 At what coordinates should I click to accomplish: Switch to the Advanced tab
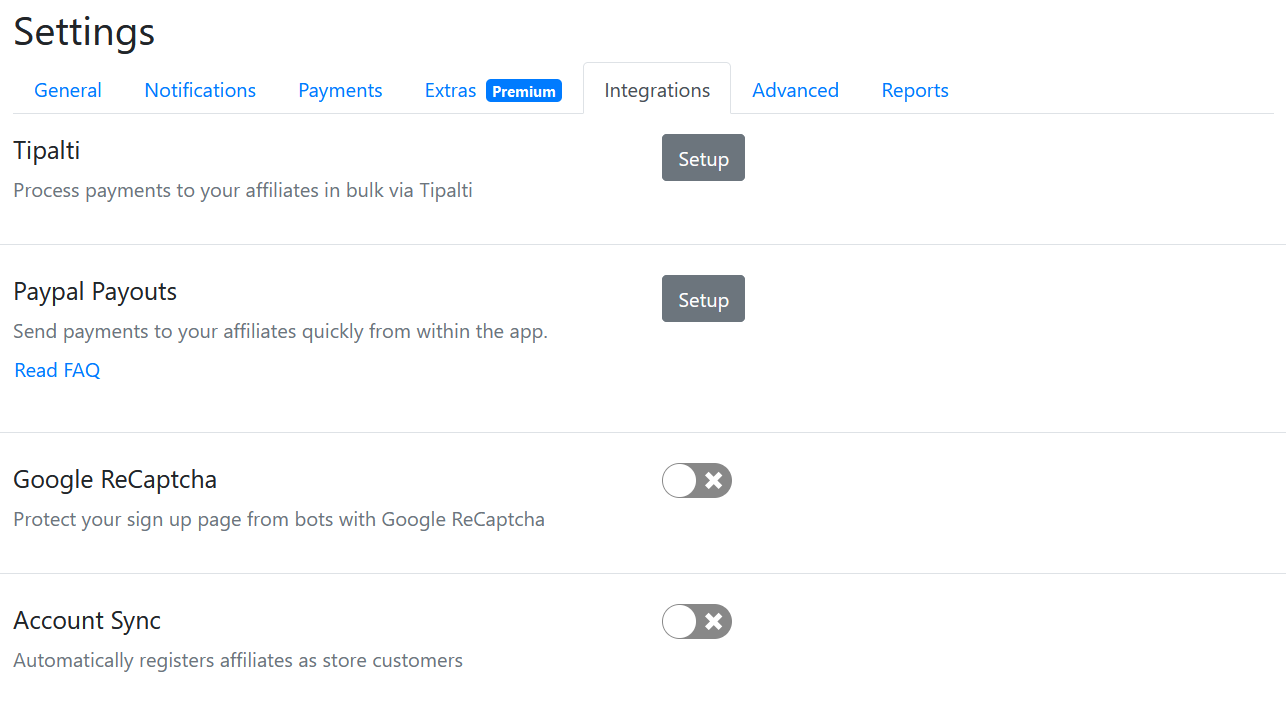tap(795, 90)
